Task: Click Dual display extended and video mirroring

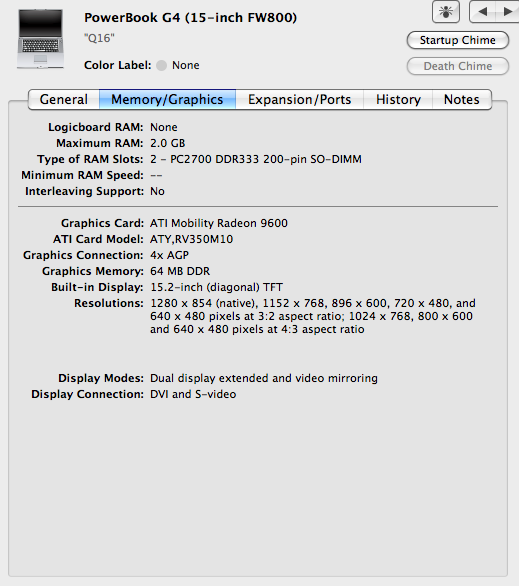Action: pyautogui.click(x=264, y=378)
